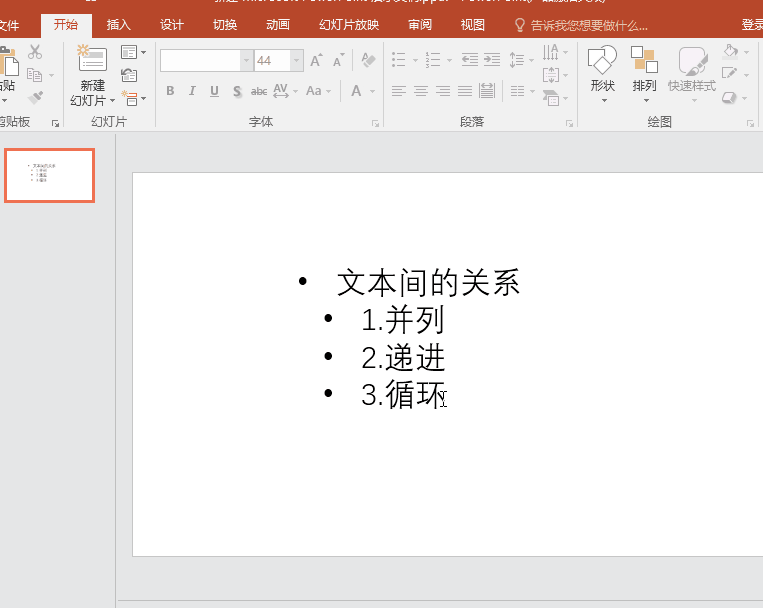Click Shape Outline pencil icon
The height and width of the screenshot is (608, 763).
[x=729, y=74]
